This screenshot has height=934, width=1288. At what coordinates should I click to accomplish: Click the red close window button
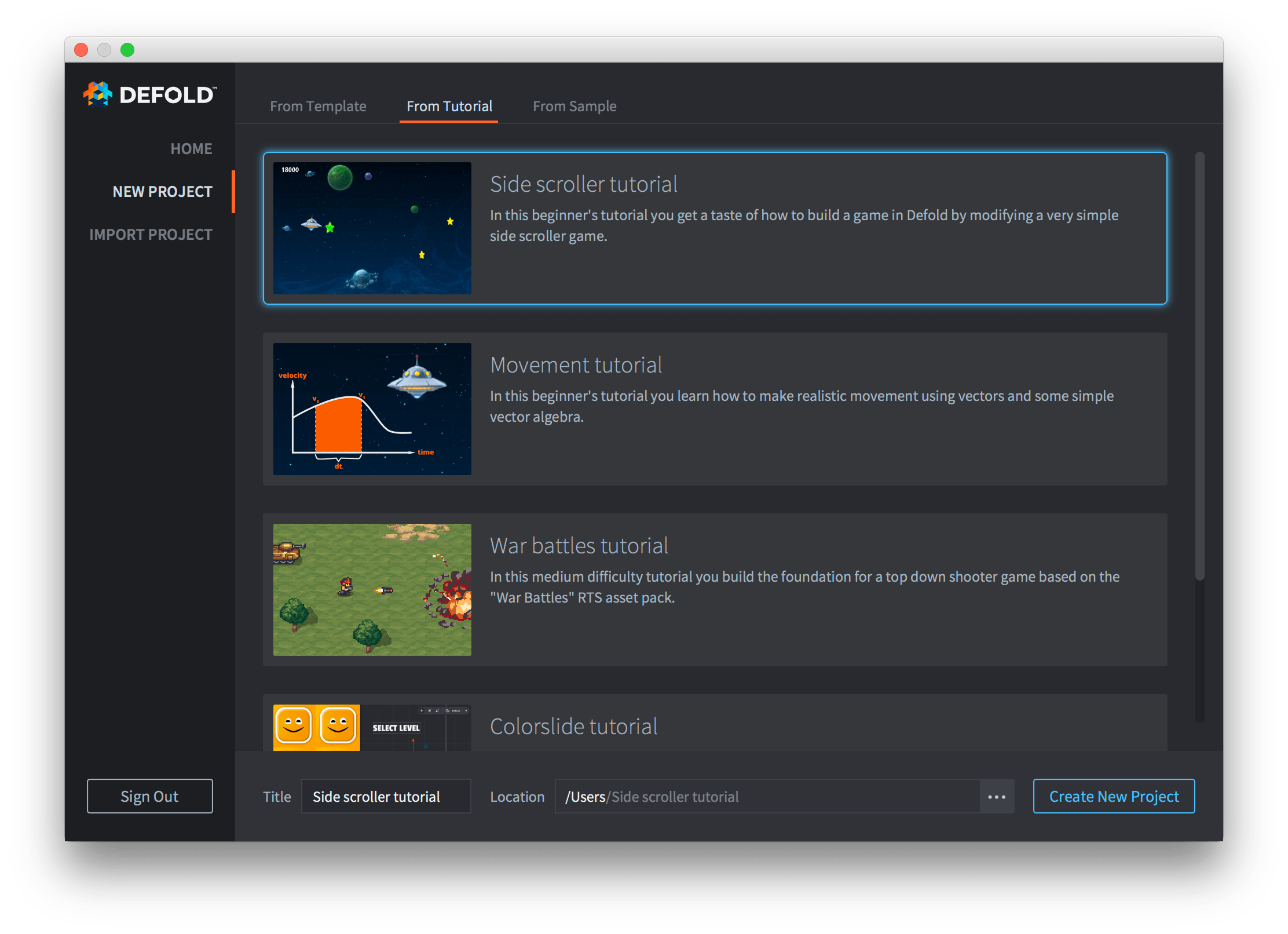(x=81, y=50)
